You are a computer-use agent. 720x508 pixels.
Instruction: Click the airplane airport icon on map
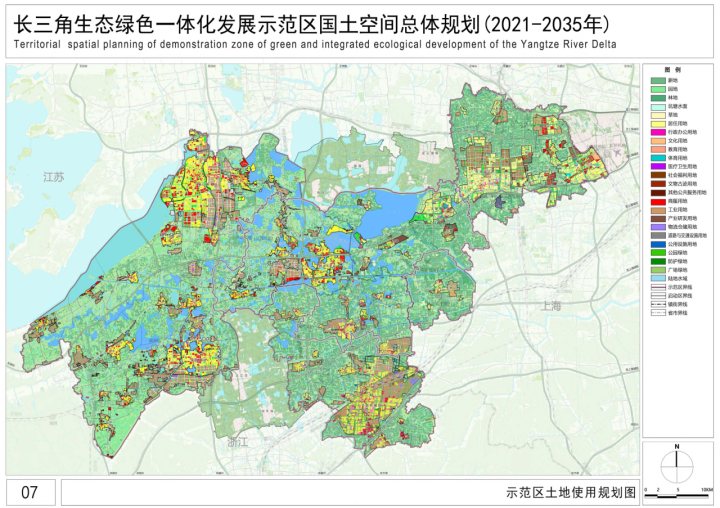tap(618, 151)
